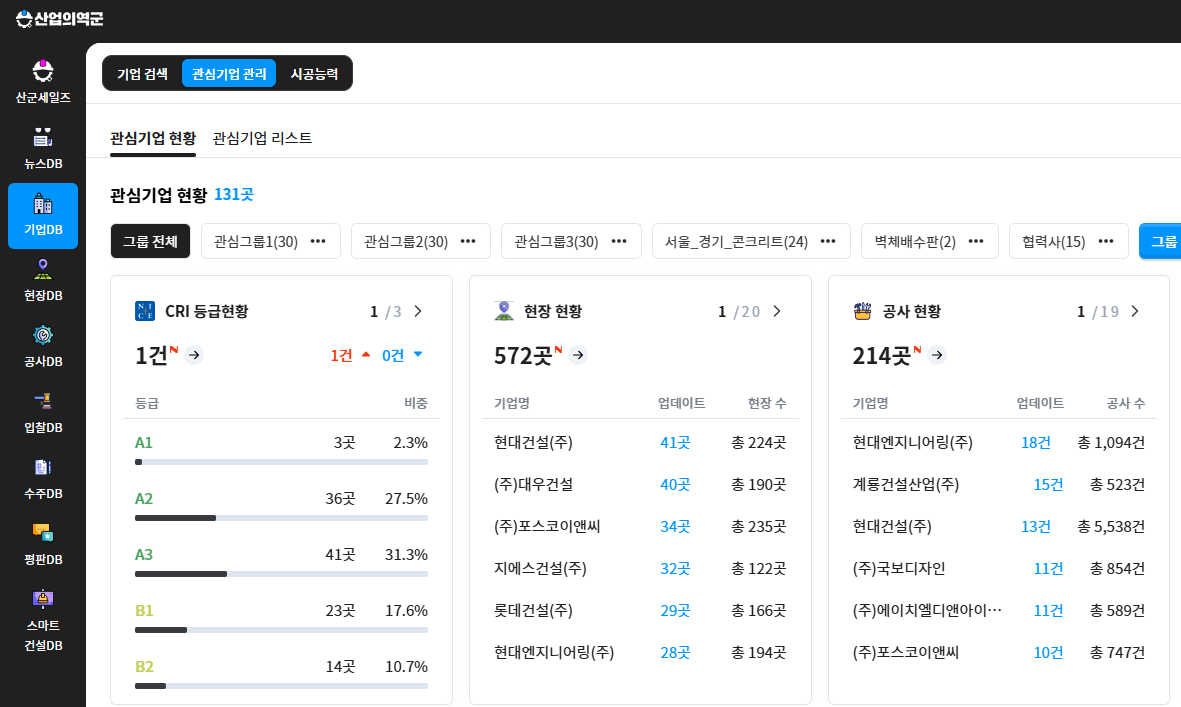Click 41곳 update link for 현대건설(주)
Image resolution: width=1181 pixels, height=707 pixels.
[675, 442]
